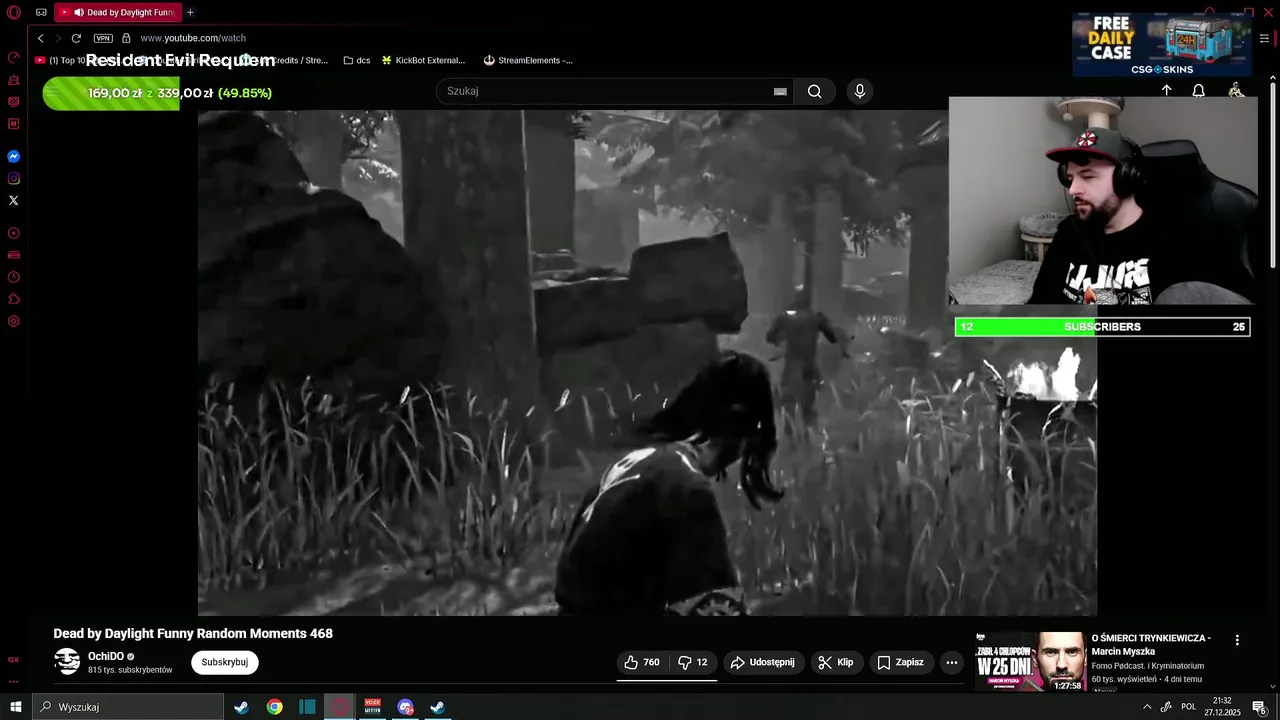This screenshot has width=1280, height=720.
Task: Click the Klip scissors button
Action: coord(836,662)
